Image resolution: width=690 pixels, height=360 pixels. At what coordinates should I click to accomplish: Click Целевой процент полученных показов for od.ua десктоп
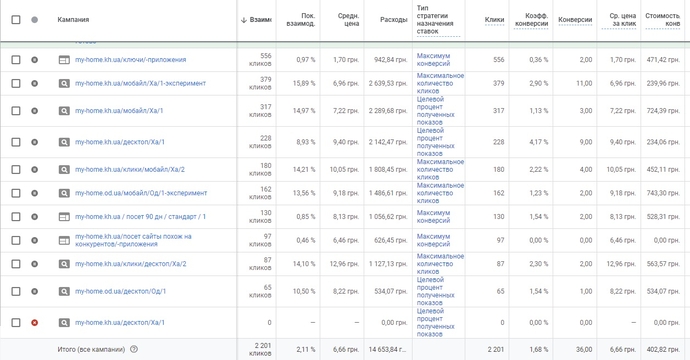[x=436, y=291]
